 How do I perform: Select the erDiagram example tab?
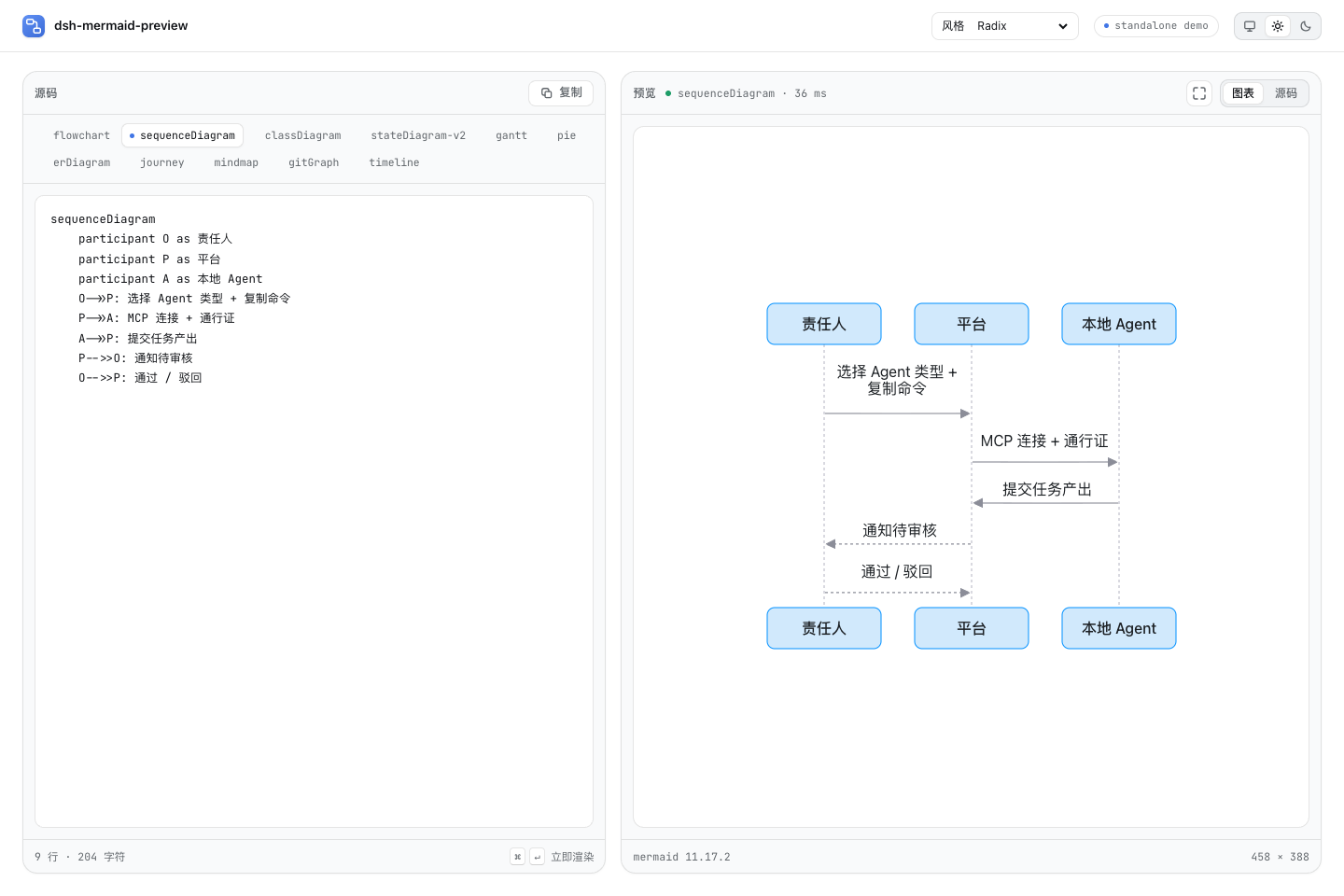[x=81, y=162]
